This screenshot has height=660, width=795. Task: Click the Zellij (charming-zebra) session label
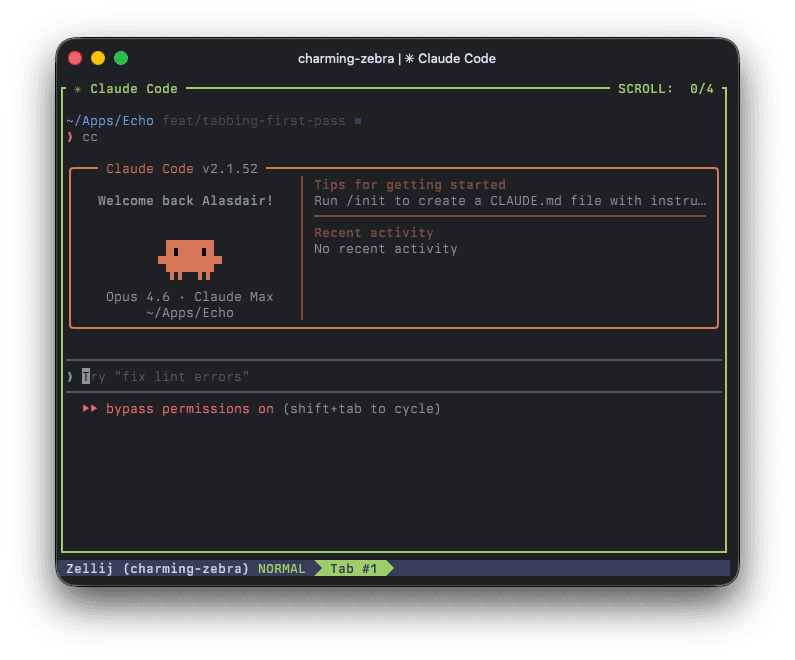[x=157, y=568]
